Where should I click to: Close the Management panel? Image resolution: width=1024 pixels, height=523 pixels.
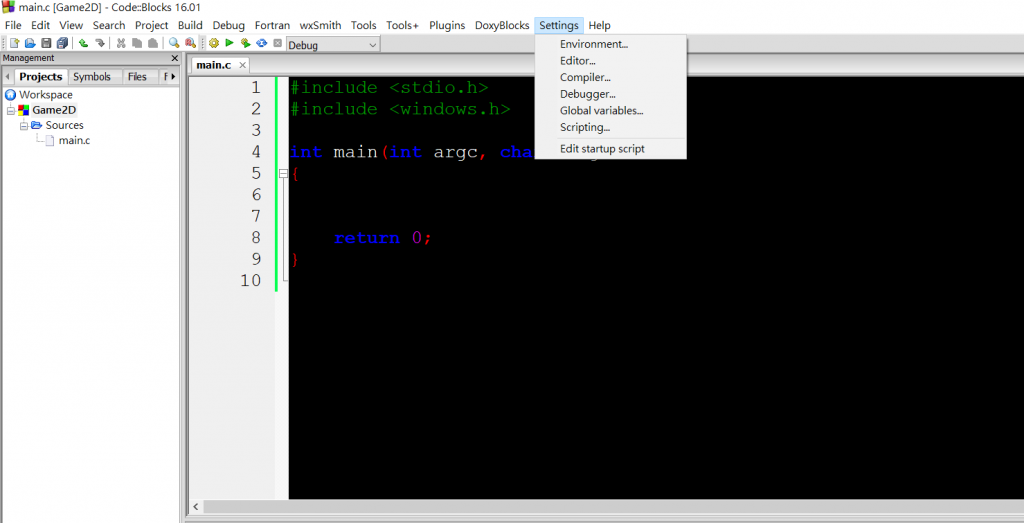(174, 58)
